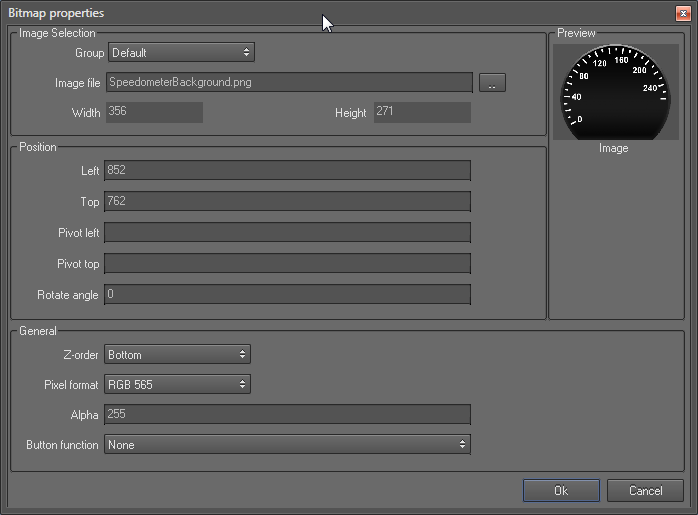Click the Left position field
This screenshot has height=515, width=698.
click(287, 171)
